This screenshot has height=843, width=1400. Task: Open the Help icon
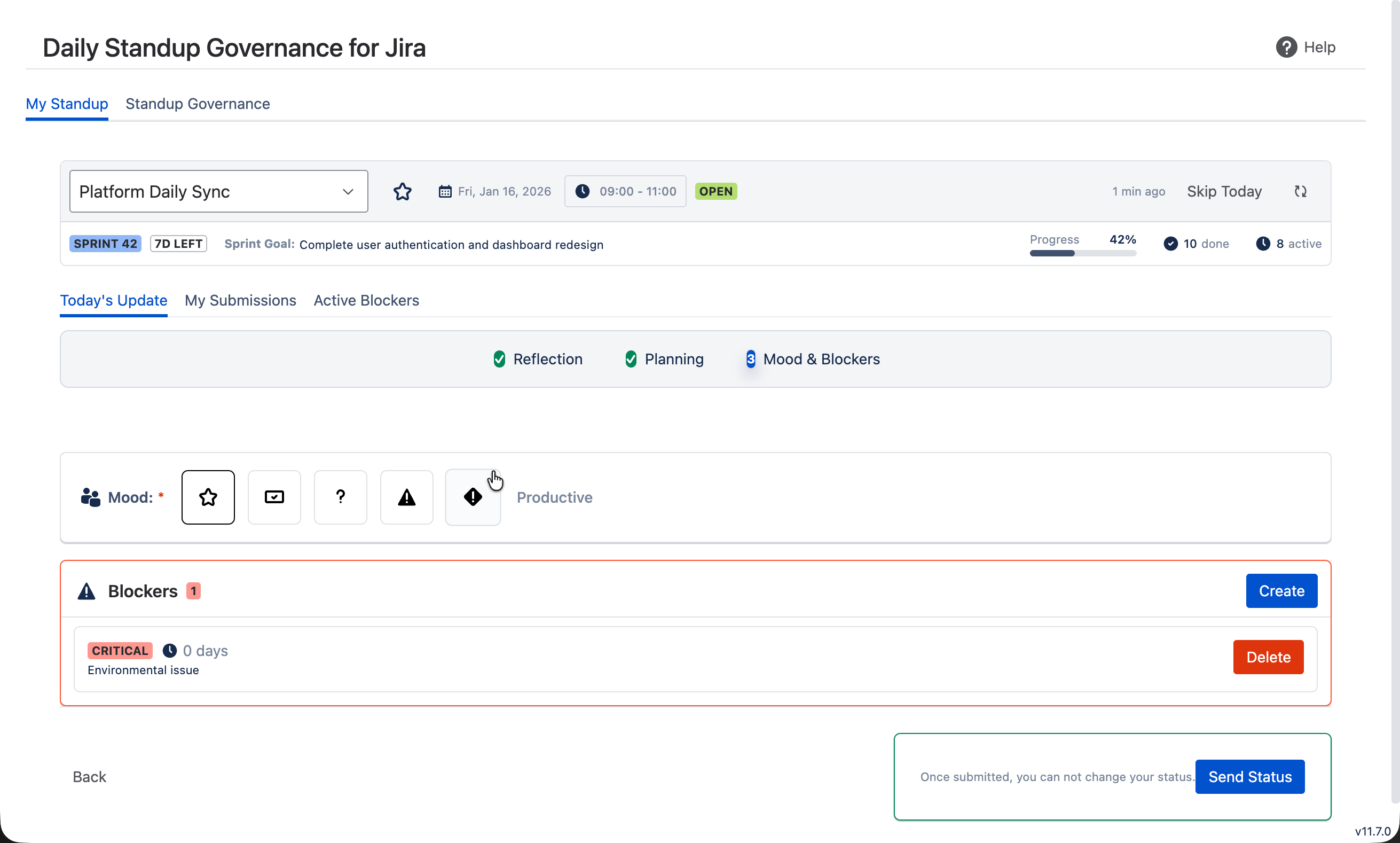point(1285,46)
